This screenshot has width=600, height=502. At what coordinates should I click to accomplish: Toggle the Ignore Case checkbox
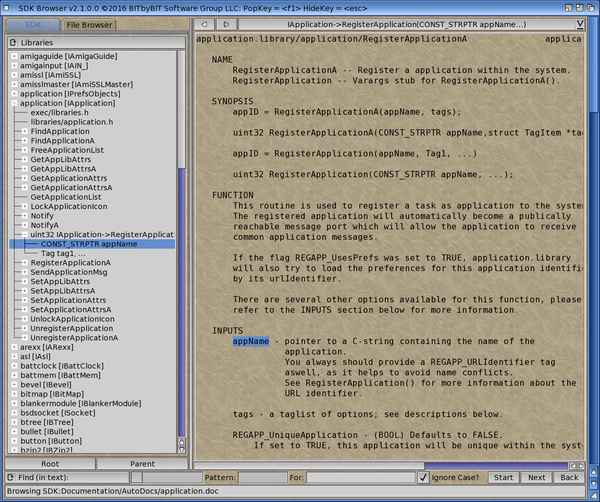pos(425,478)
